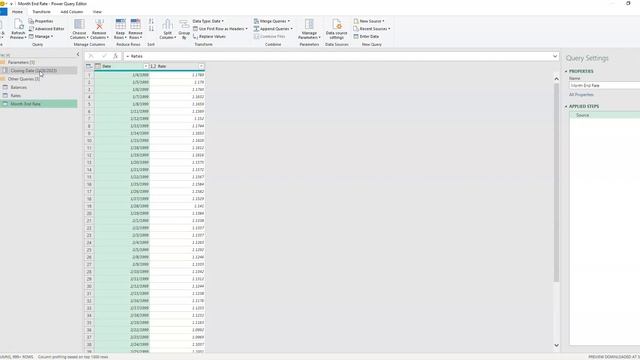Select the Parameters group folder
640x360 pixels.
21,62
